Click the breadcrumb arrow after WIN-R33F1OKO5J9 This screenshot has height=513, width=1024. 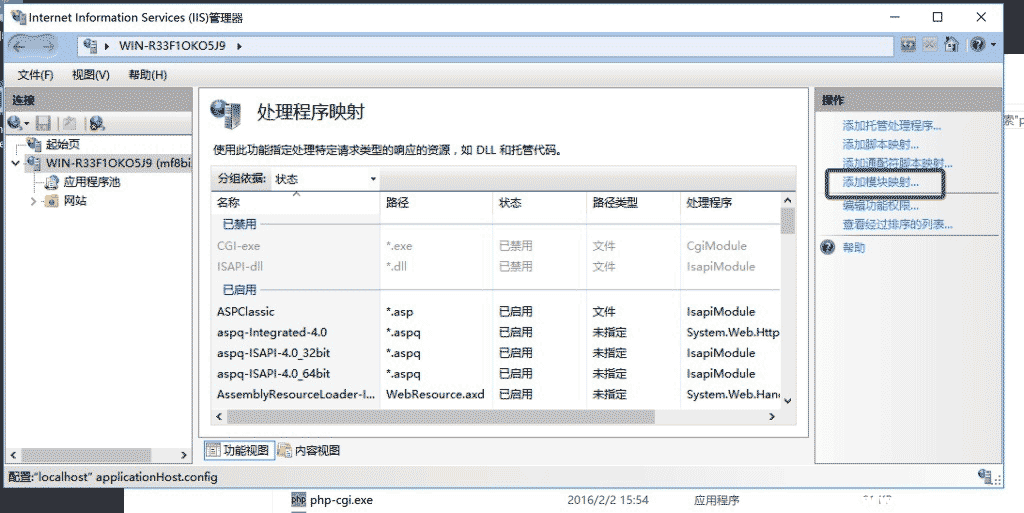(239, 46)
